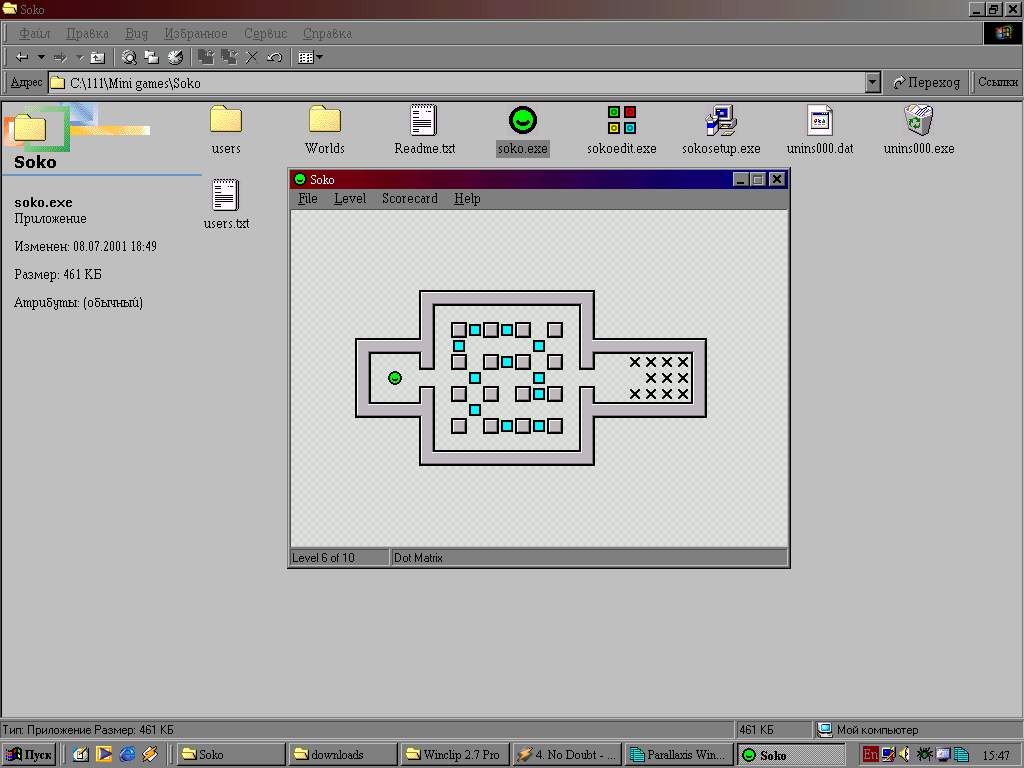The width and height of the screenshot is (1024, 768).
Task: Switch to Winclip 2.7 Pro taskbar button
Action: point(454,754)
